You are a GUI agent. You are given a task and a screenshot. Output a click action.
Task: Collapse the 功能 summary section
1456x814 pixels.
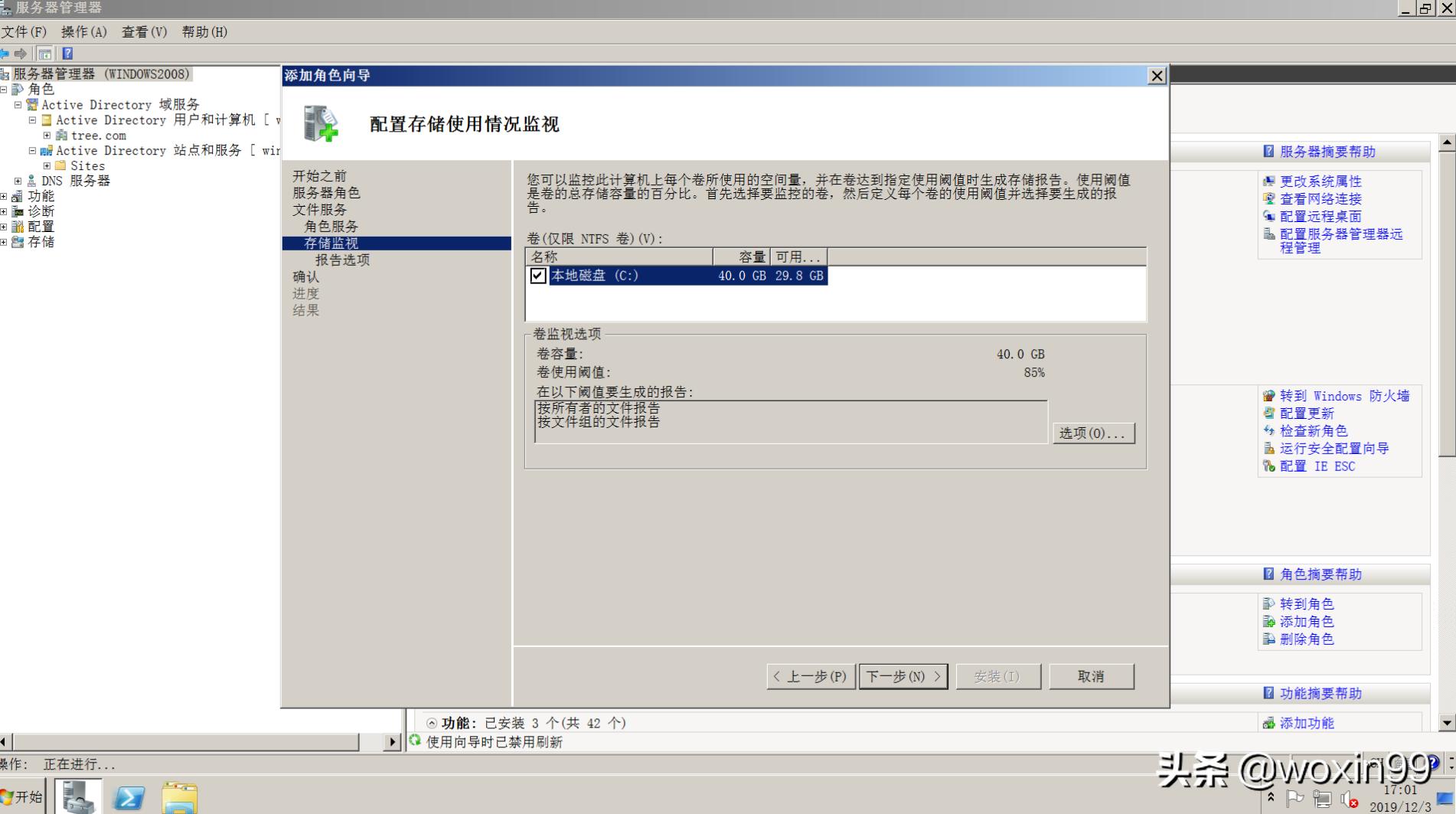[430, 722]
